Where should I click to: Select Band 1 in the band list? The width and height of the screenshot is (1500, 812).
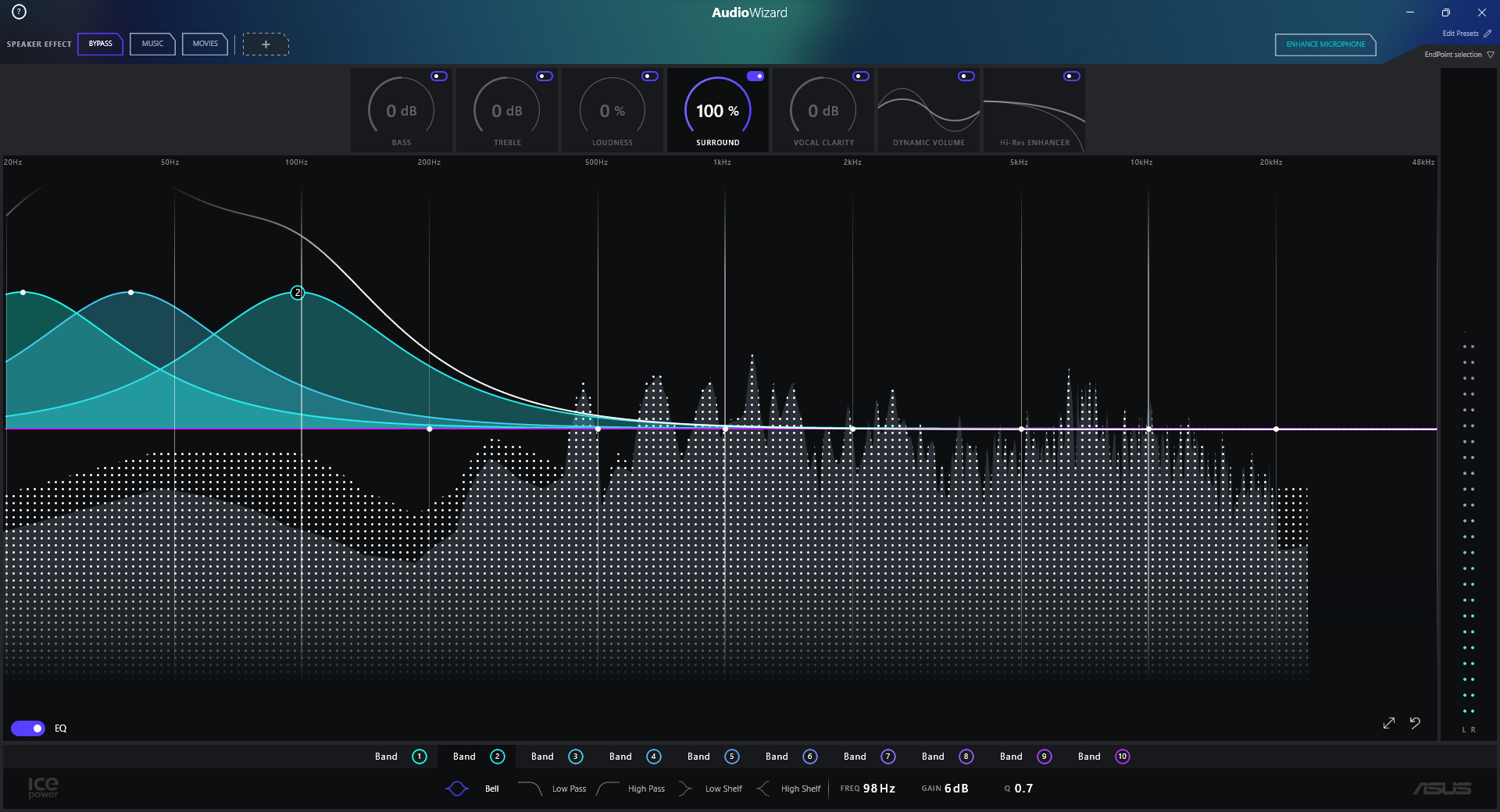[400, 757]
